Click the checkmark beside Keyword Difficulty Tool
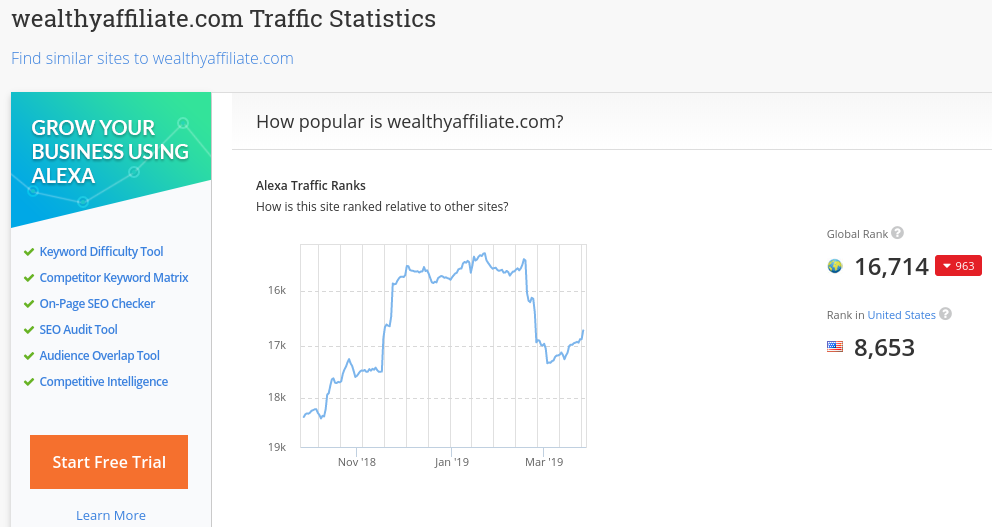992x527 pixels. [28, 252]
